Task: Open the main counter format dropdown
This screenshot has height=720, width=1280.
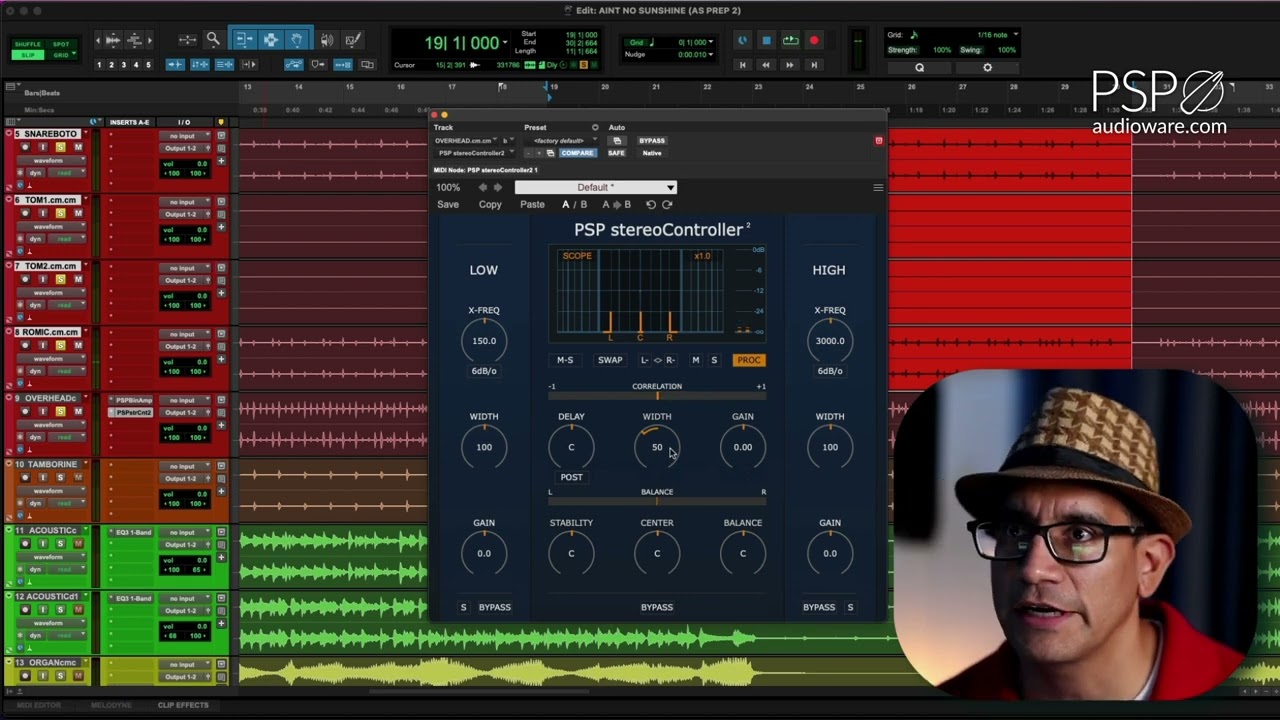Action: (x=507, y=43)
